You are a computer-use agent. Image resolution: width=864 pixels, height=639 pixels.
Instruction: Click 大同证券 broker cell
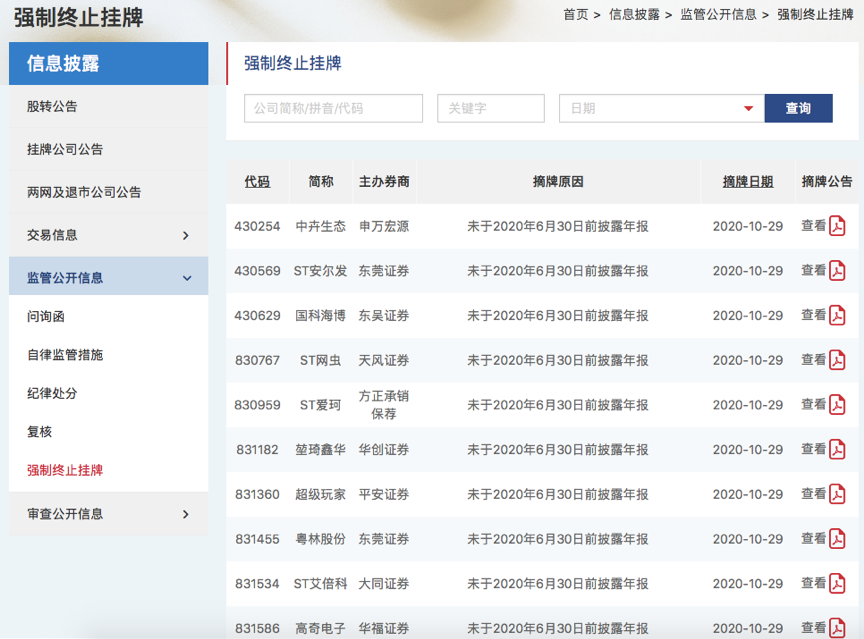(x=384, y=583)
